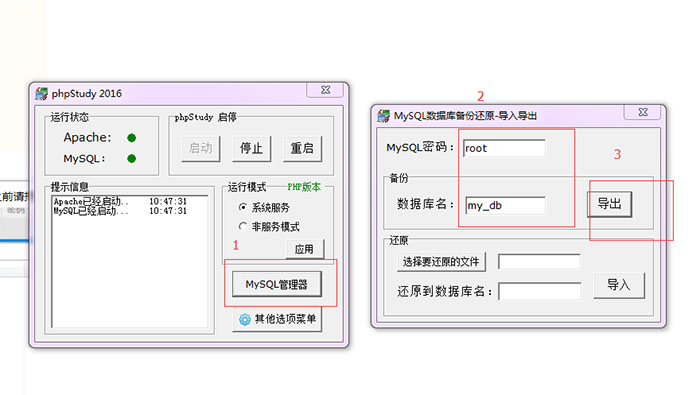Open 其他选项菜单 options menu

[x=277, y=319]
